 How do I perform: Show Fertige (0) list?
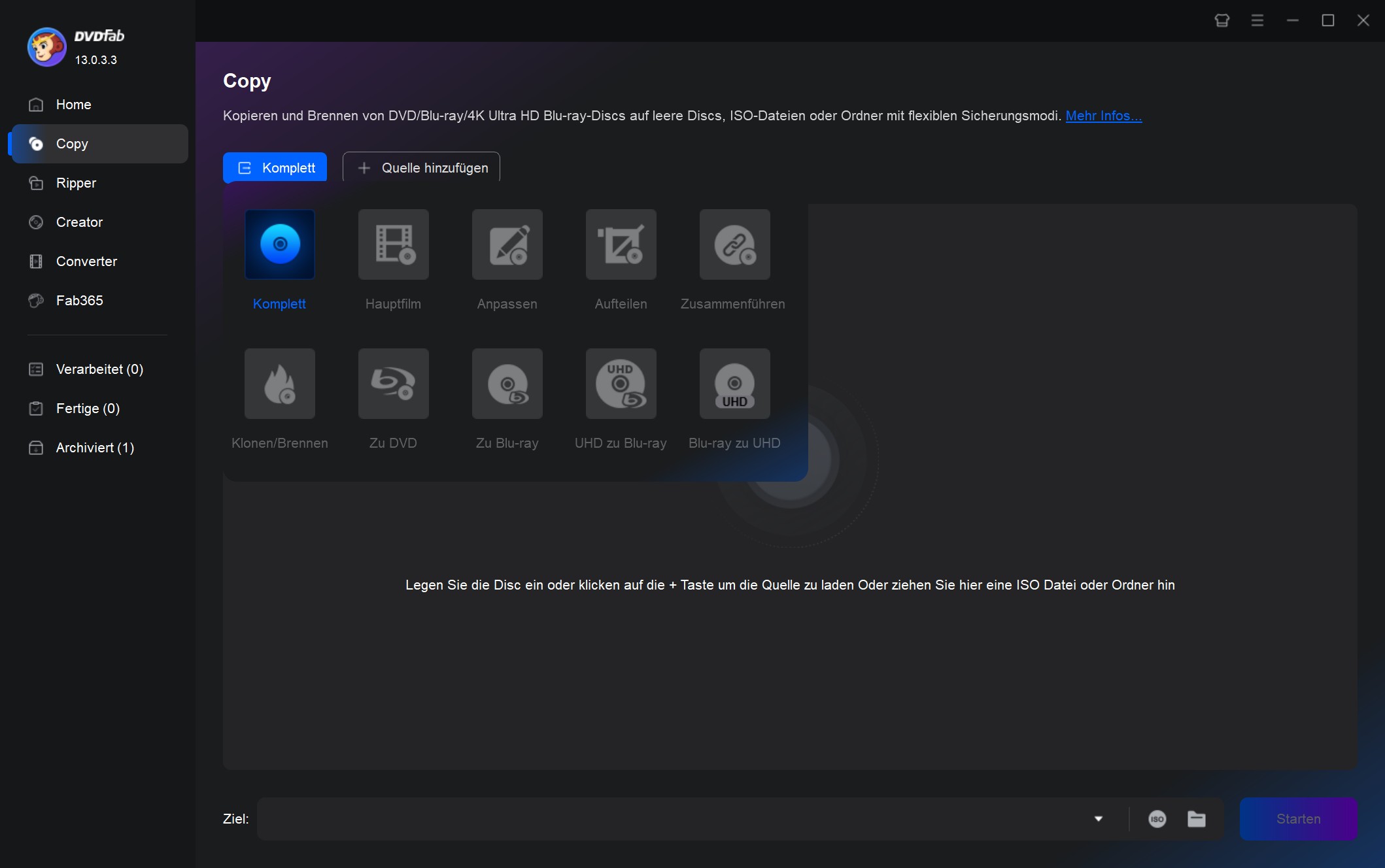pyautogui.click(x=99, y=409)
